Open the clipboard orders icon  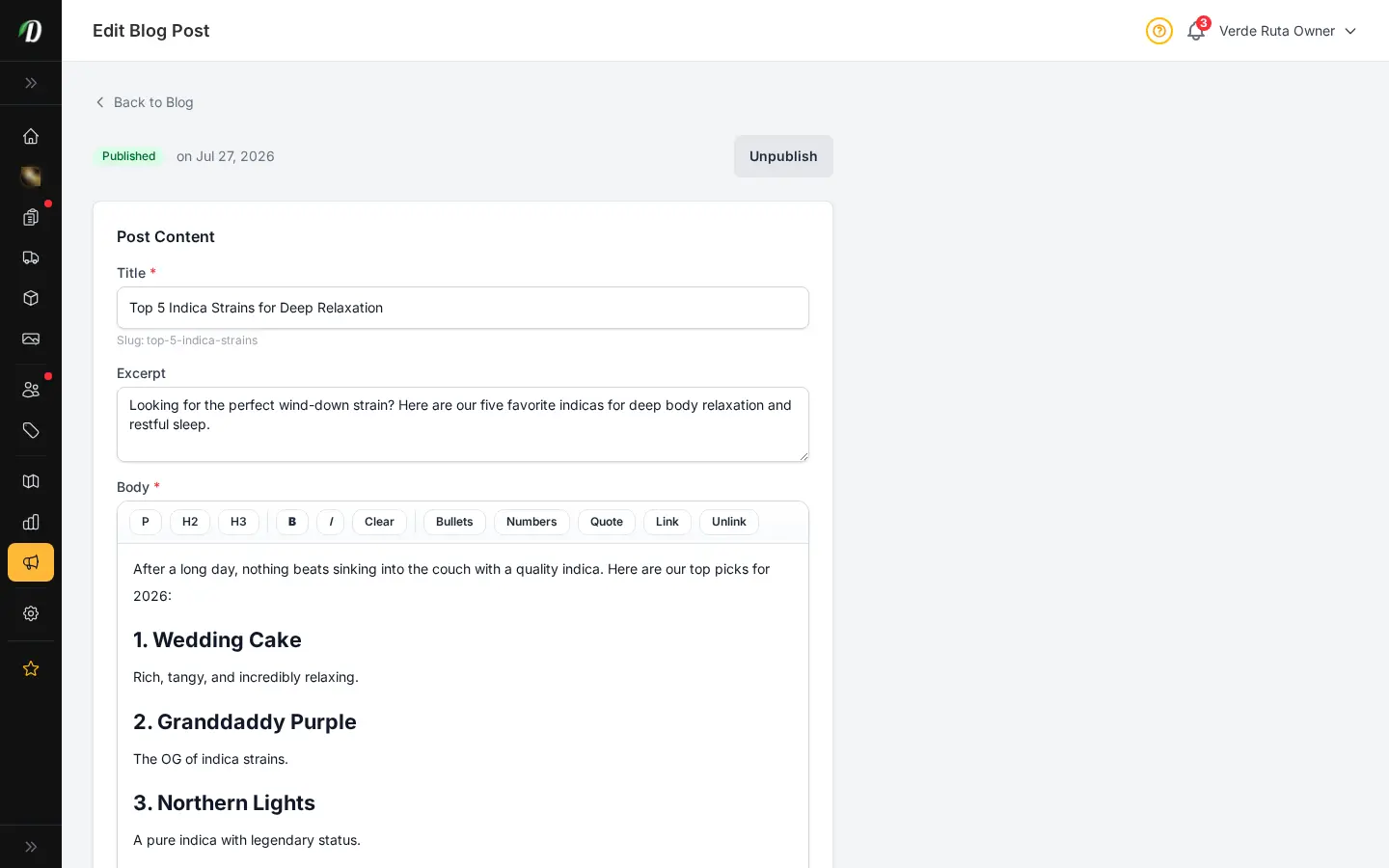coord(31,217)
